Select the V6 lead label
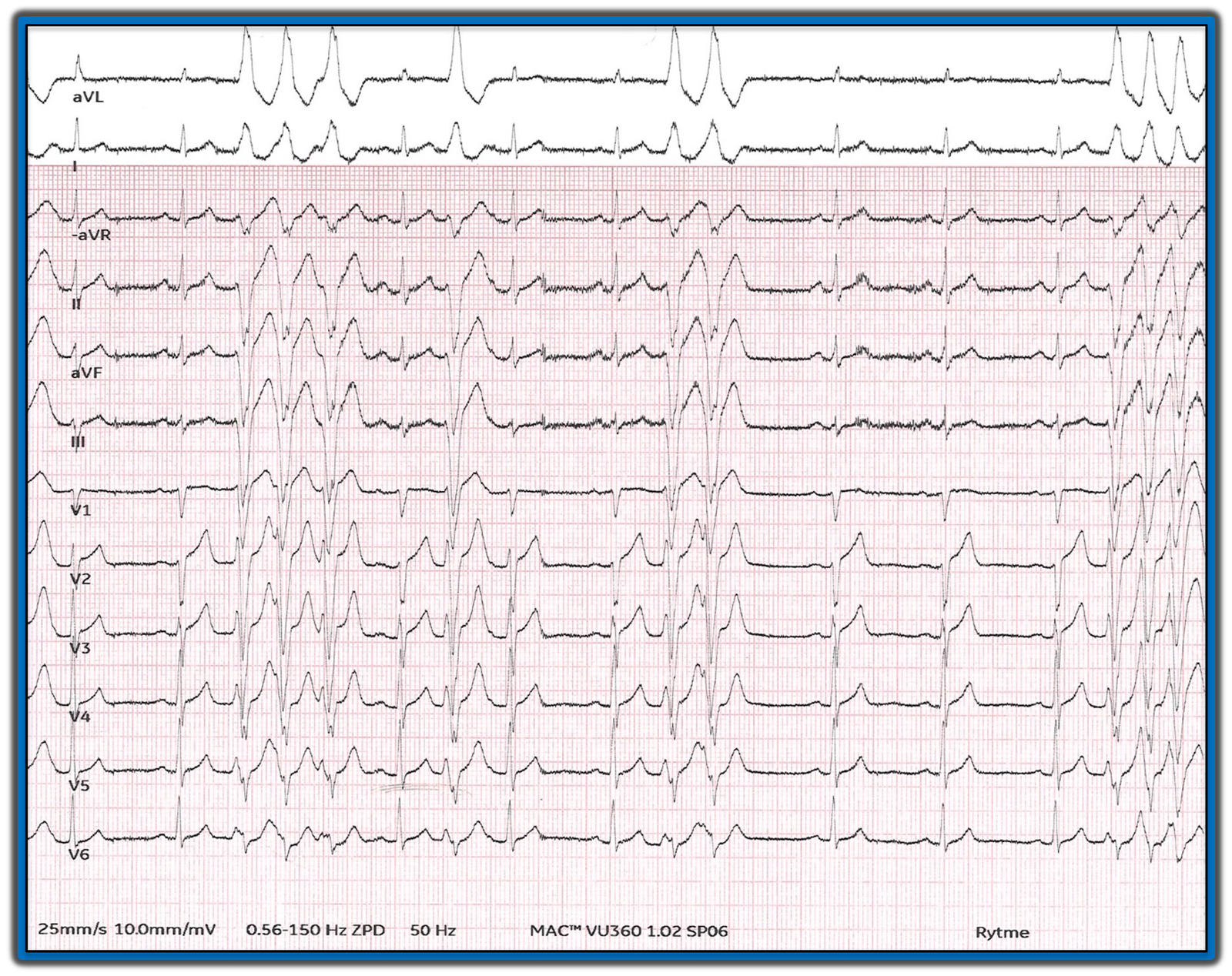 click(79, 854)
